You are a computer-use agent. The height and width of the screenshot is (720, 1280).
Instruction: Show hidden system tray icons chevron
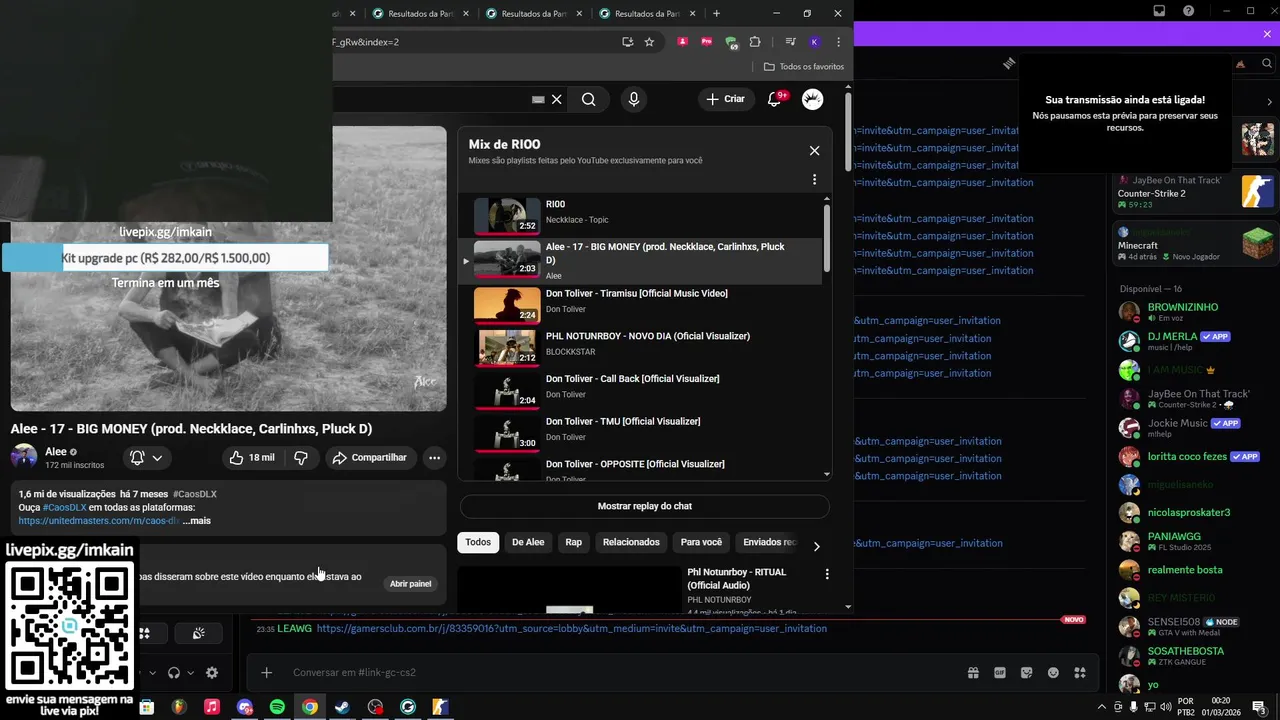pyautogui.click(x=1102, y=707)
